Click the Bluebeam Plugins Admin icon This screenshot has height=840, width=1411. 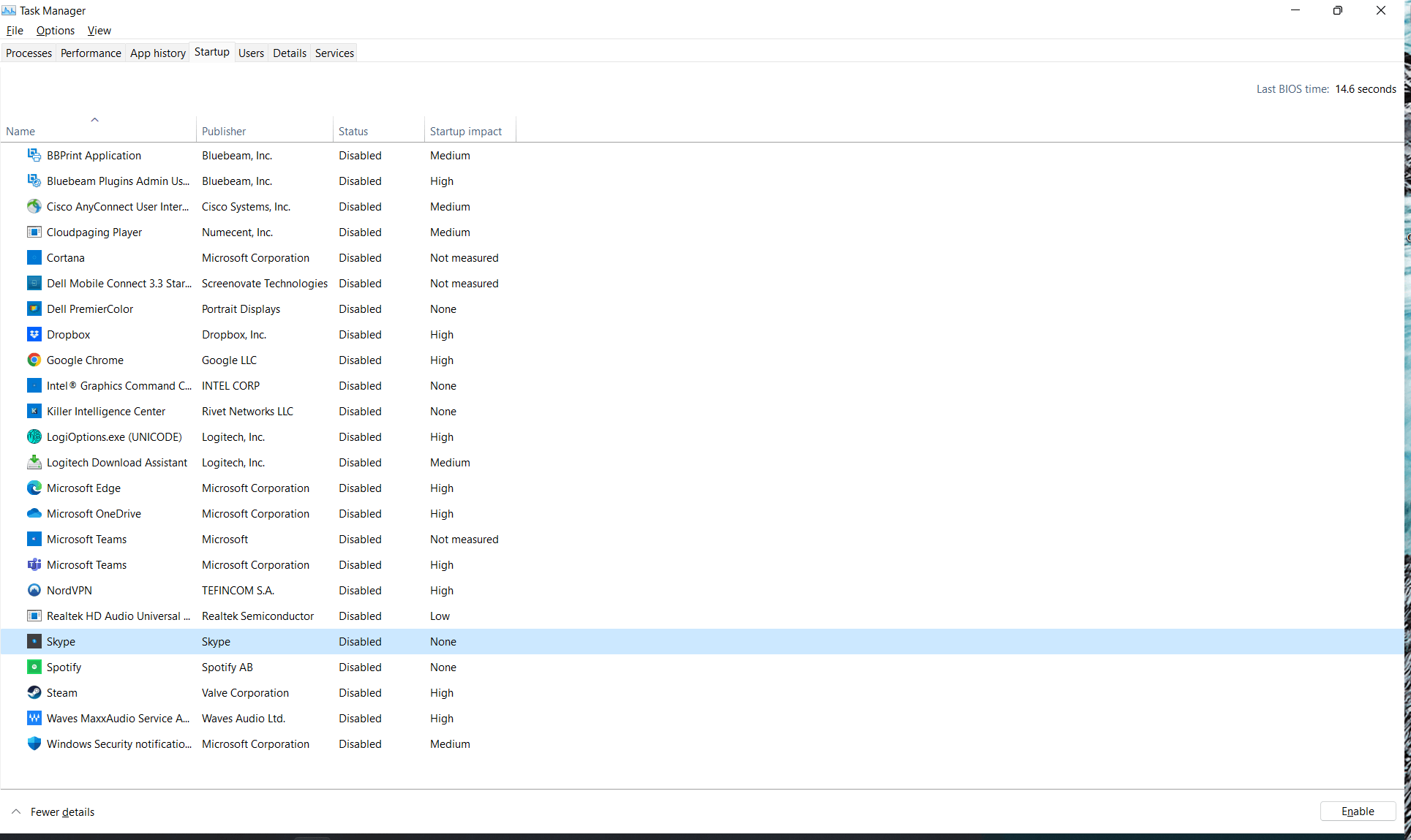click(x=34, y=181)
